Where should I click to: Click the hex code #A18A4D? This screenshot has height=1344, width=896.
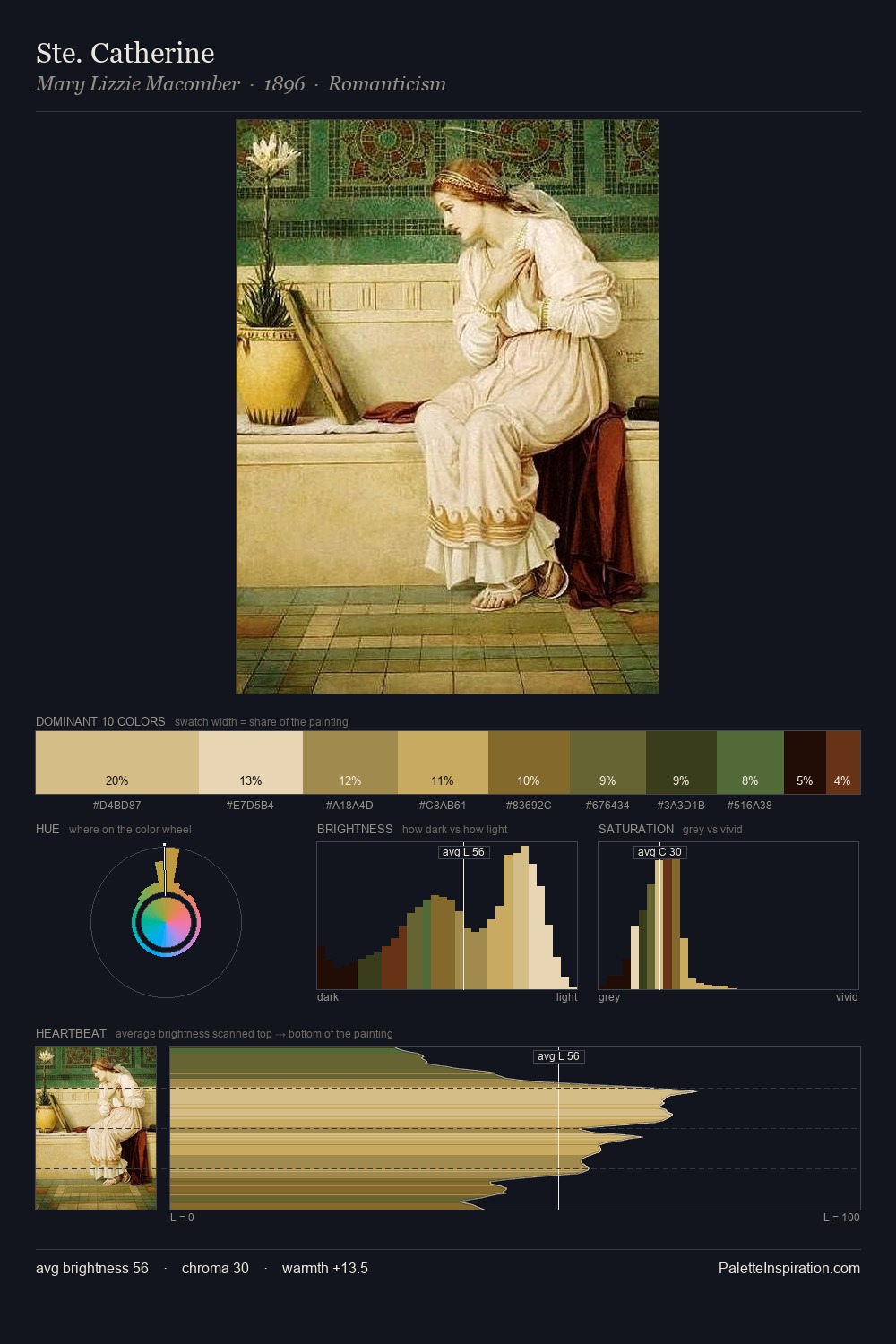349,805
